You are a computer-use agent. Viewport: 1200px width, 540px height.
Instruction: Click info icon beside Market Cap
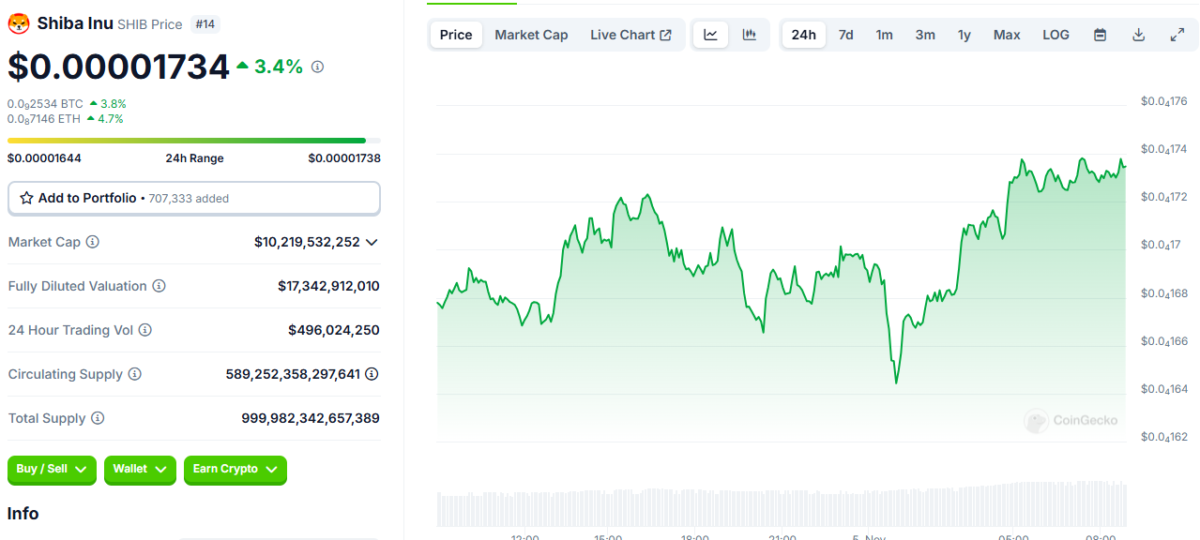[x=93, y=242]
